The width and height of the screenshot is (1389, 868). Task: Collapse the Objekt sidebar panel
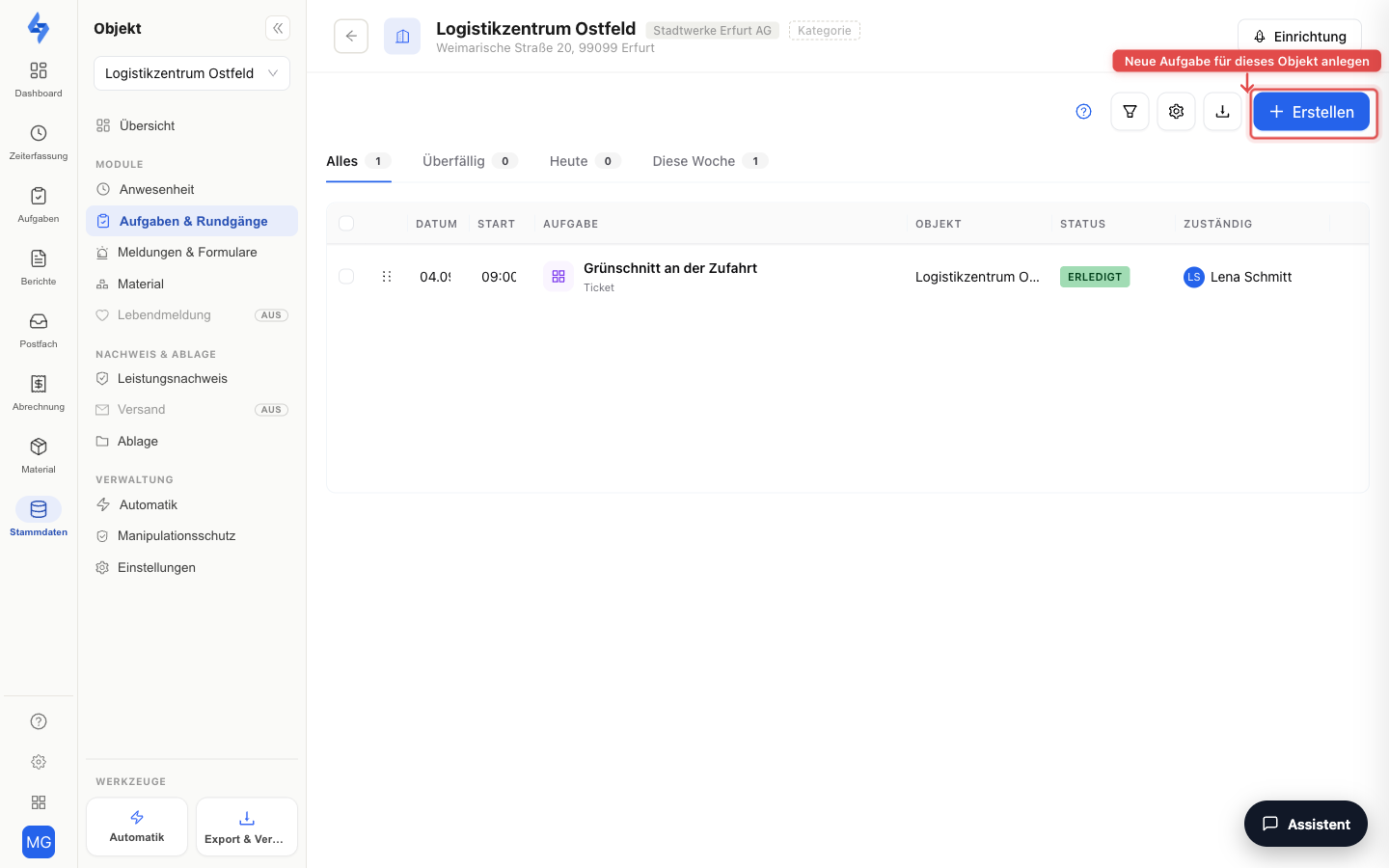point(278,28)
